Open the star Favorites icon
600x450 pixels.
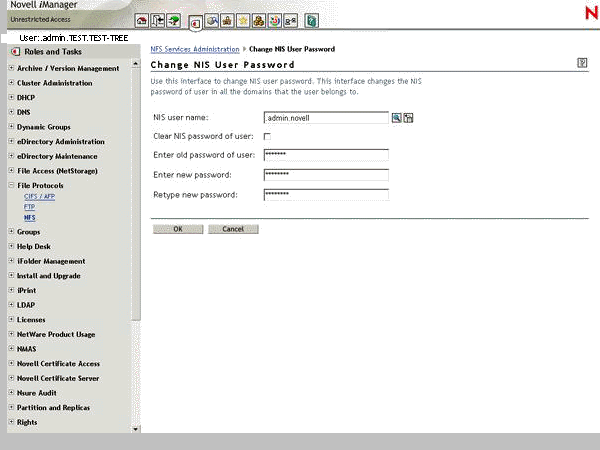pos(243,21)
